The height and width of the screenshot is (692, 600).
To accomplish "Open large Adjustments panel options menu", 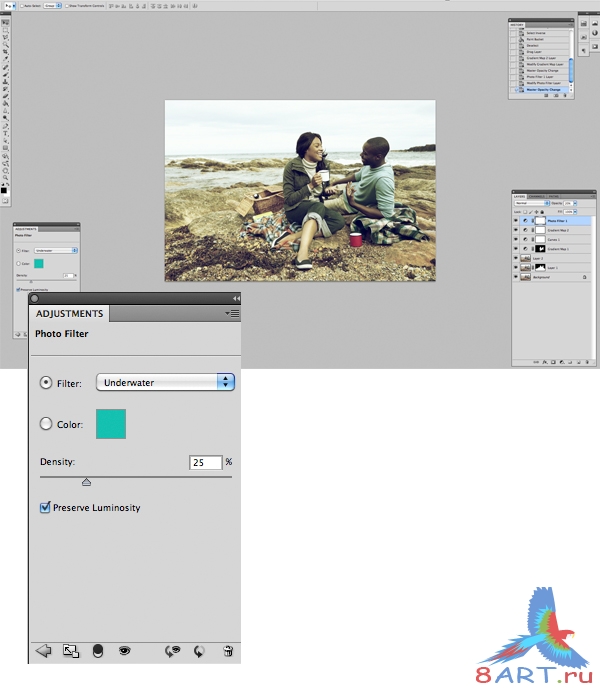I will 232,314.
